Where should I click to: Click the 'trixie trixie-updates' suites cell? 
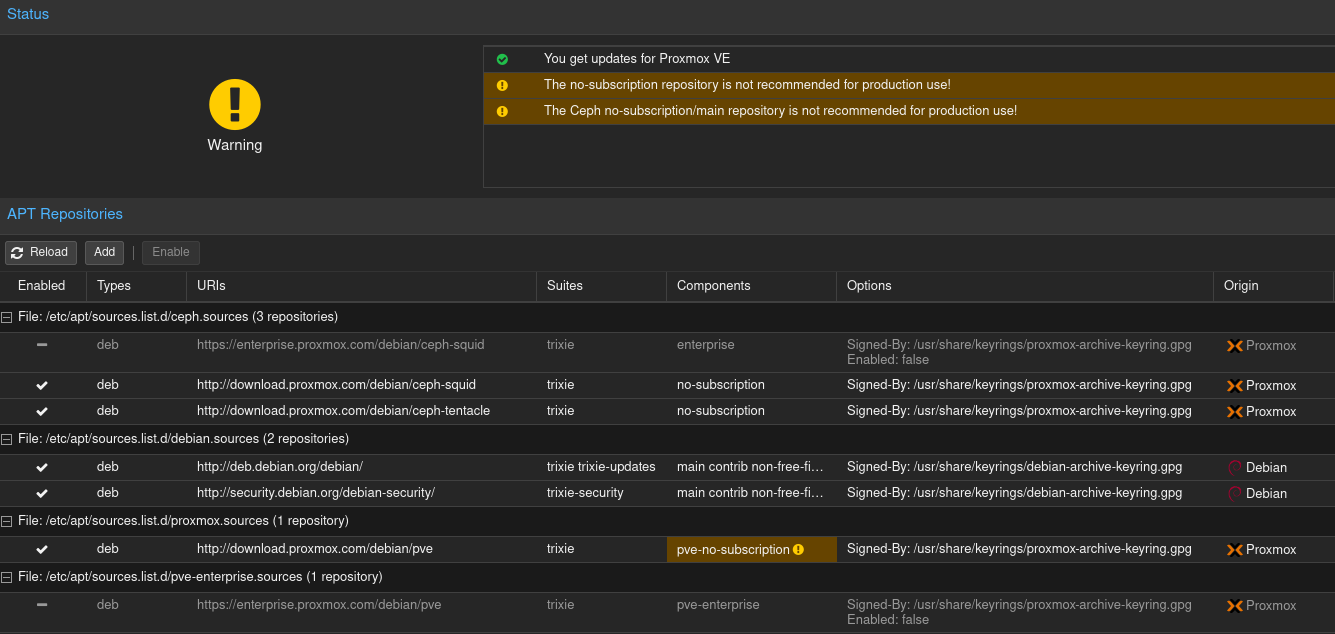[601, 467]
